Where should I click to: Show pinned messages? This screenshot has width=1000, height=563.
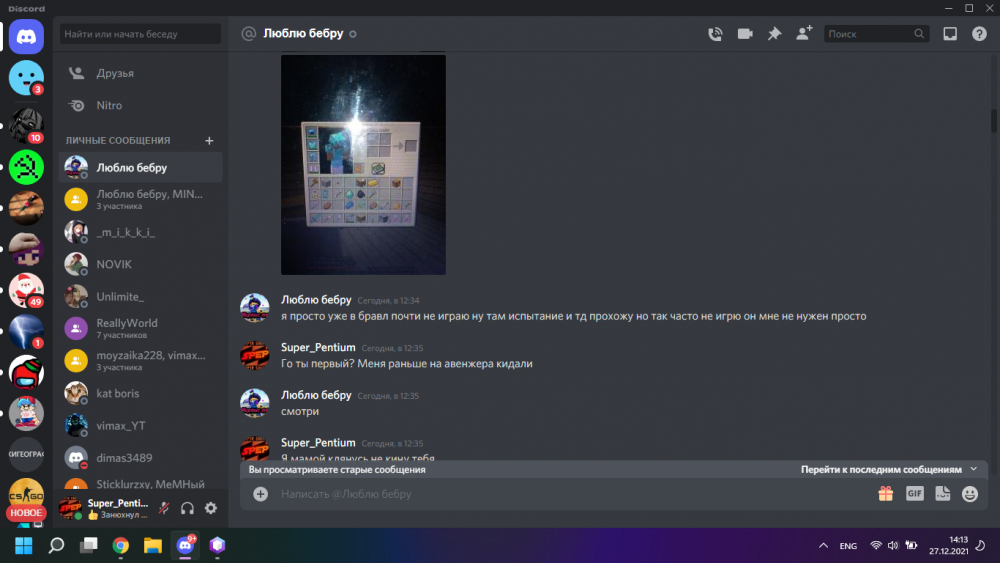(774, 34)
